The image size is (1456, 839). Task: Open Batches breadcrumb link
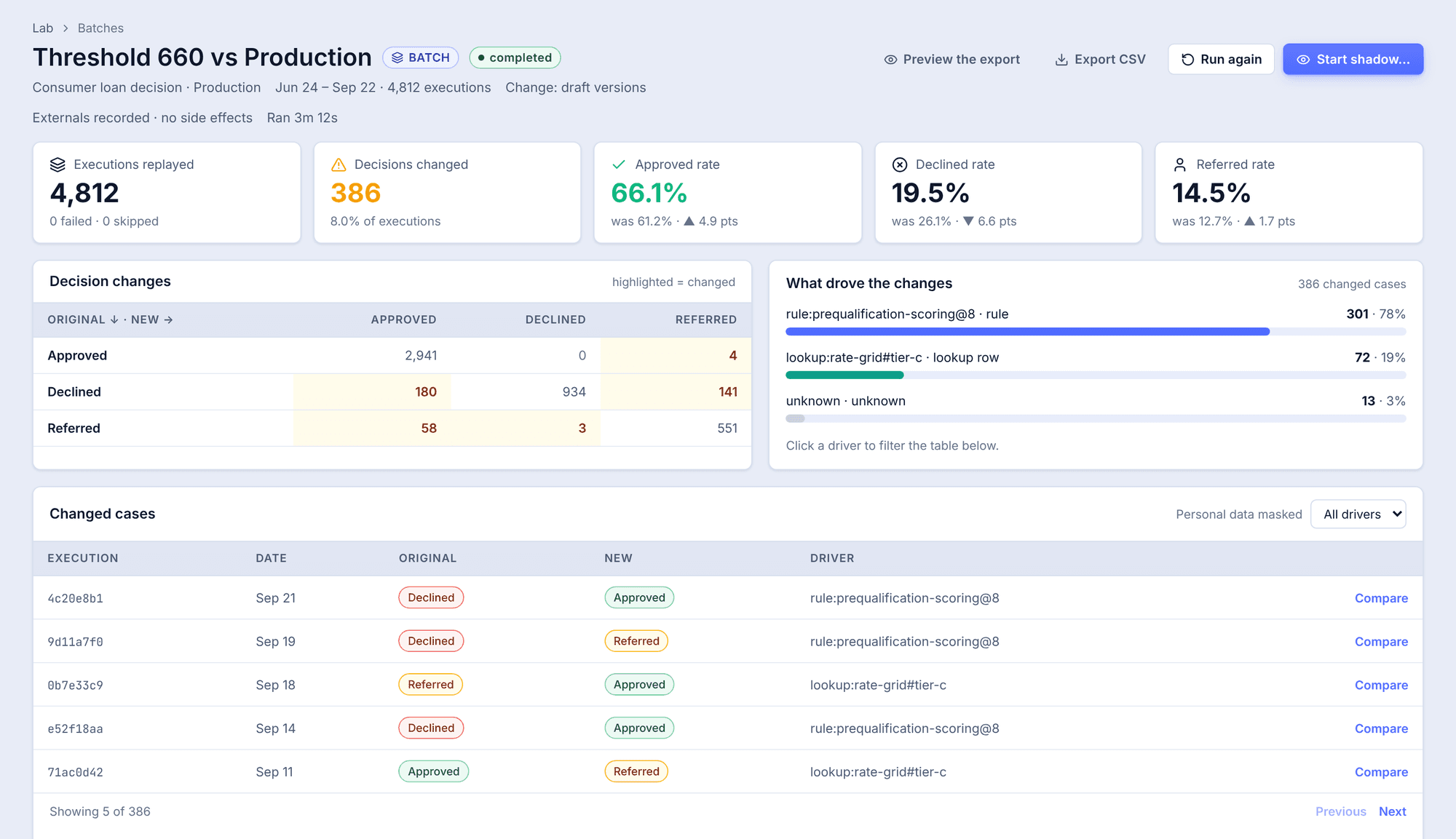[x=100, y=28]
